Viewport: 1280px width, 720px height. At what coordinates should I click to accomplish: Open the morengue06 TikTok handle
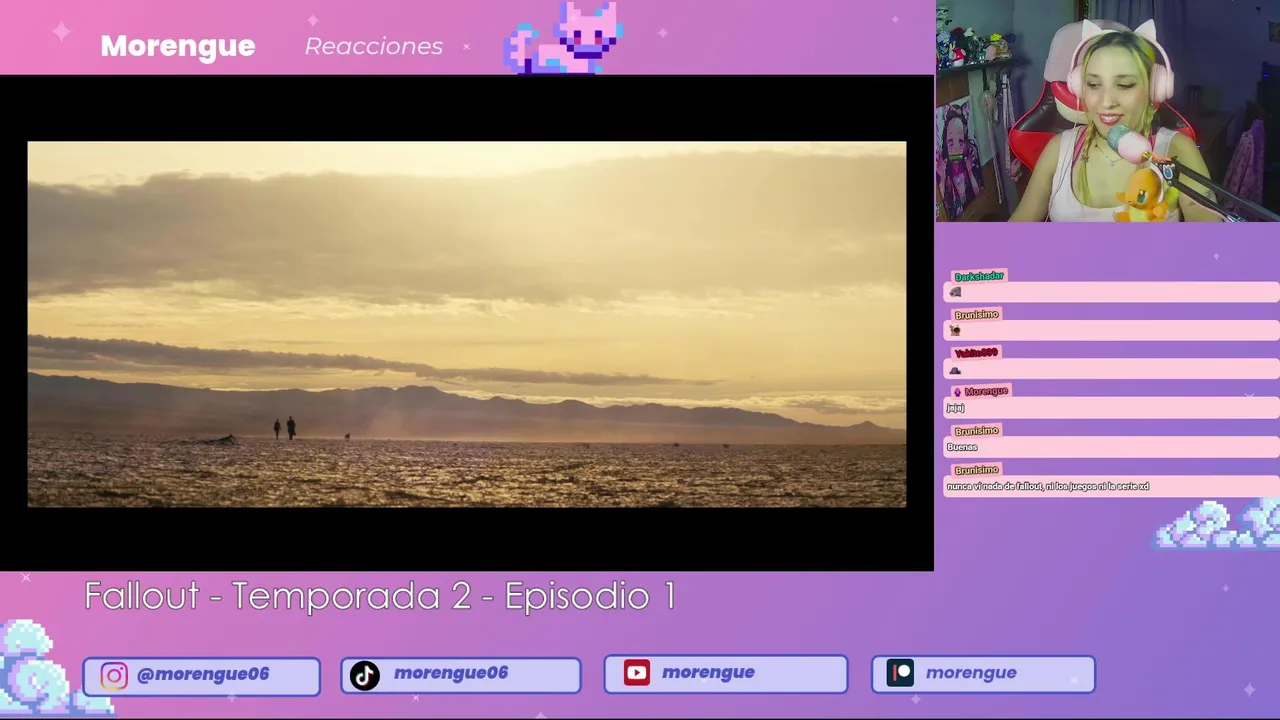click(x=451, y=673)
